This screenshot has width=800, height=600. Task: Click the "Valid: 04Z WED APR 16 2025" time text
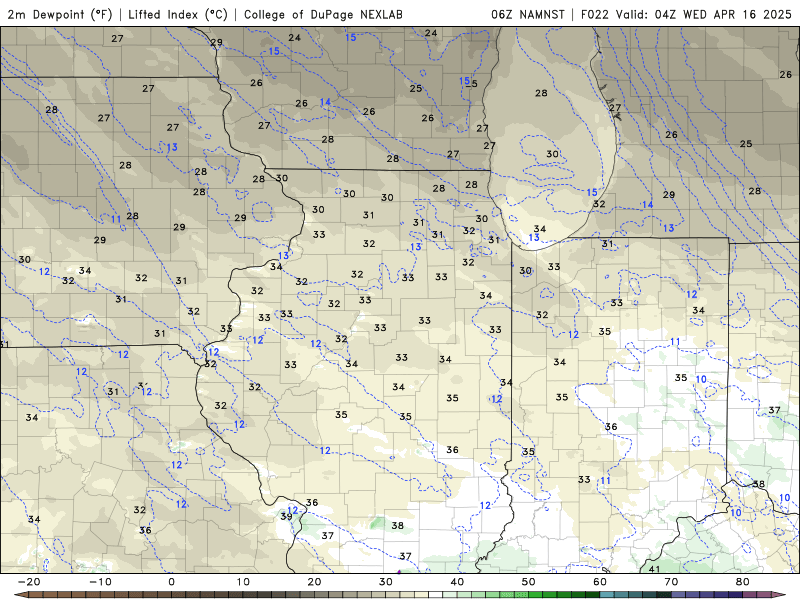pyautogui.click(x=704, y=14)
